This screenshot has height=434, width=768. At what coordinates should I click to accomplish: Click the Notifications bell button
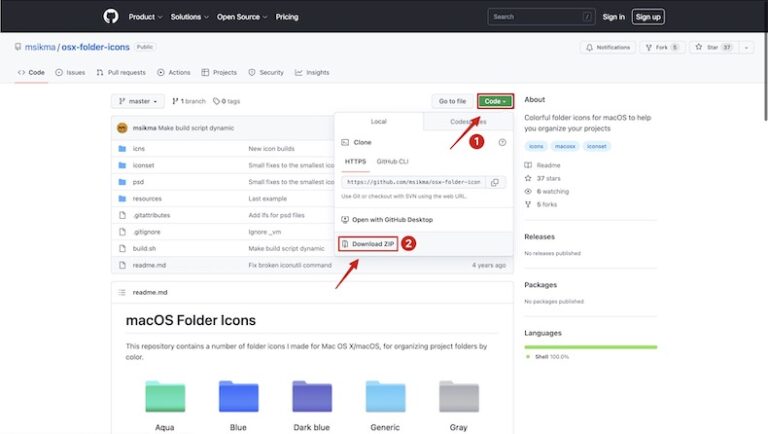[608, 47]
